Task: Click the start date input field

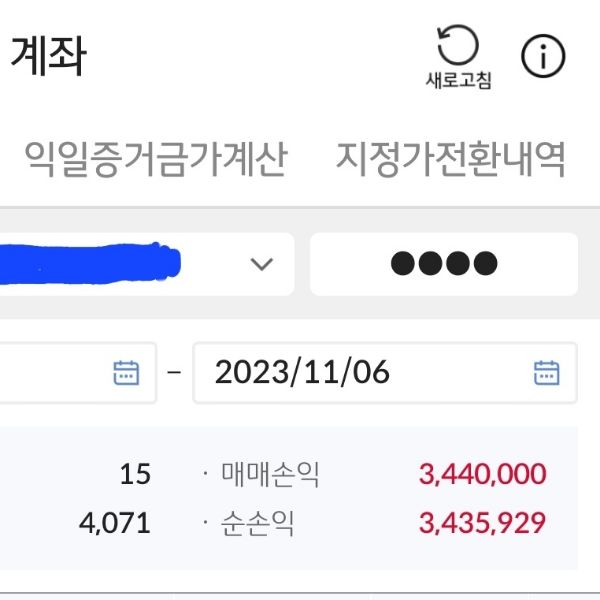Action: [50, 373]
